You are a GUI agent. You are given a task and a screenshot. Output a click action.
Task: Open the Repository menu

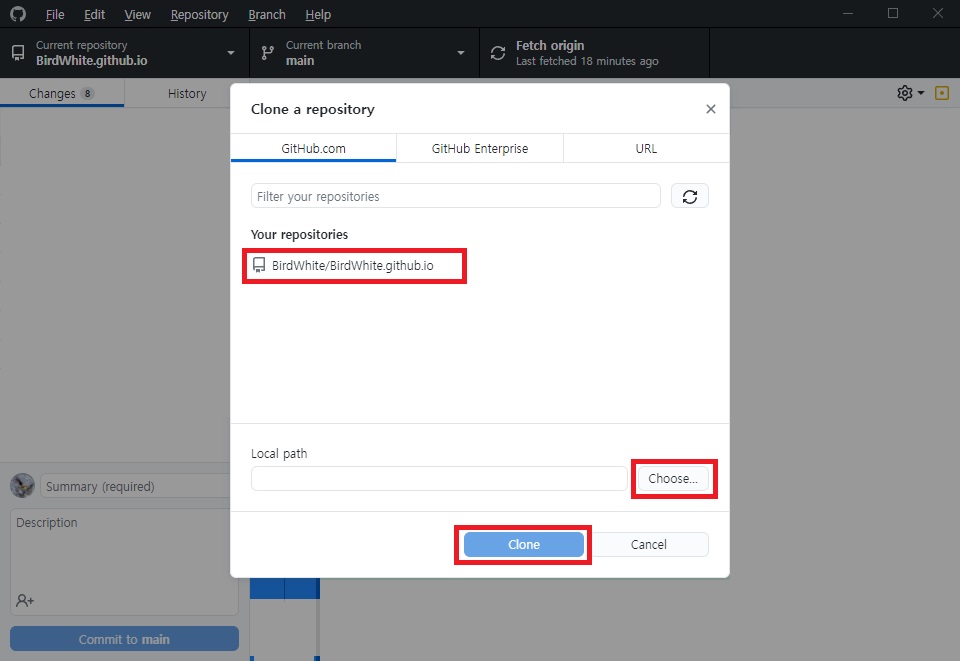(x=199, y=14)
